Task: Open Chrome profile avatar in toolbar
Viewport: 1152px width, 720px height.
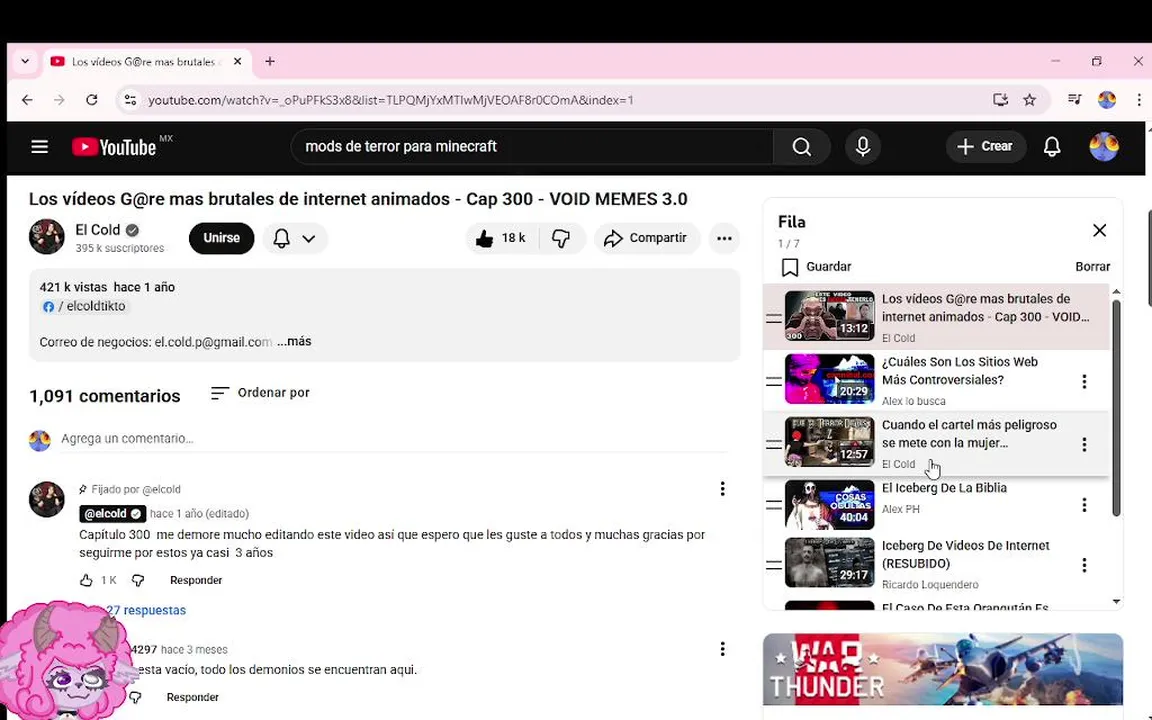Action: [x=1106, y=100]
